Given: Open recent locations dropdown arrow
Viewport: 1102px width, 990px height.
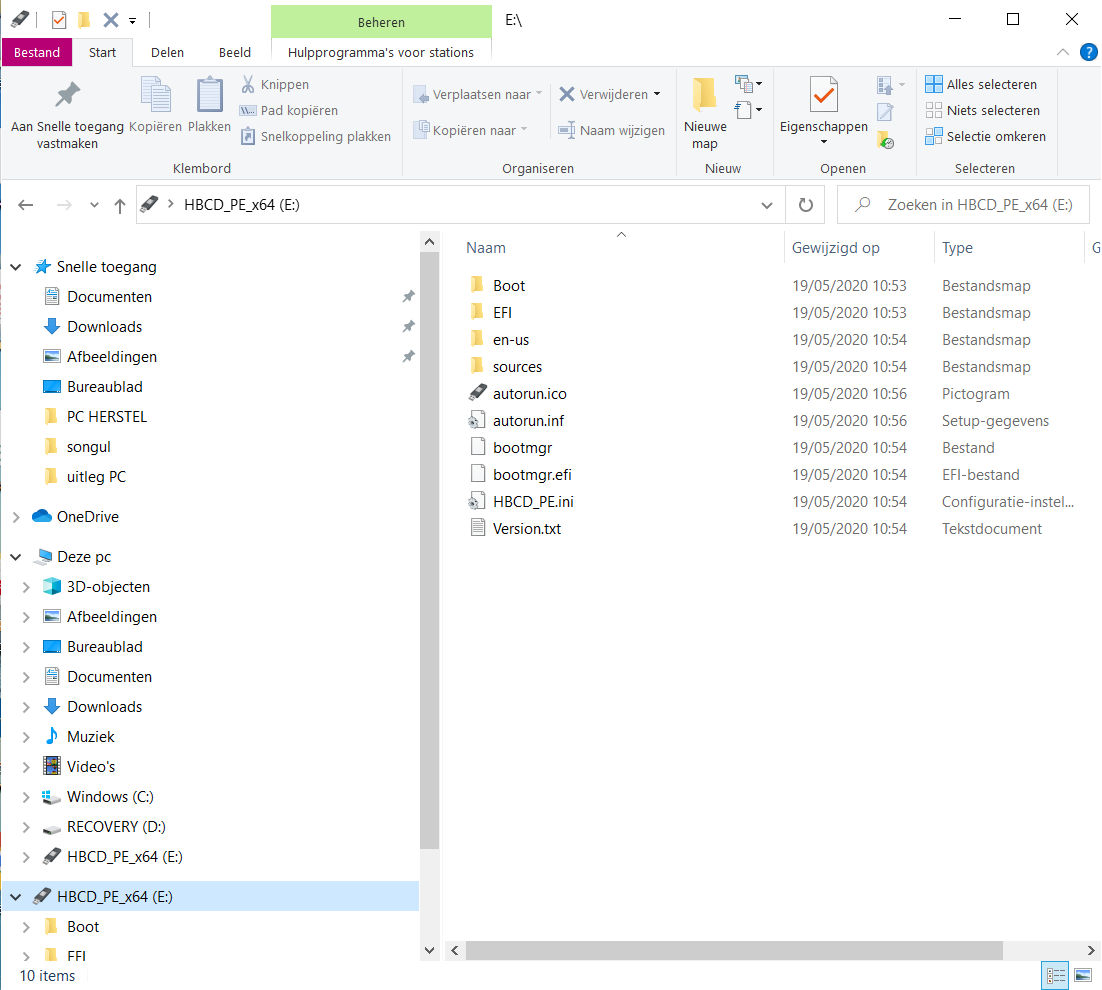Looking at the screenshot, I should (94, 205).
